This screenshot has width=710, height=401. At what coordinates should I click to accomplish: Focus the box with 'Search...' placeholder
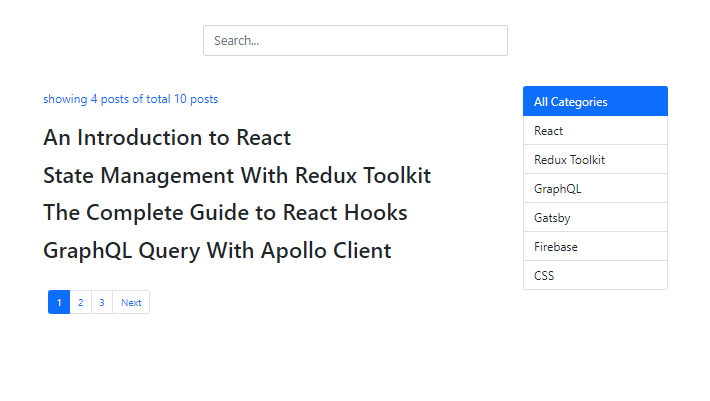coord(355,41)
